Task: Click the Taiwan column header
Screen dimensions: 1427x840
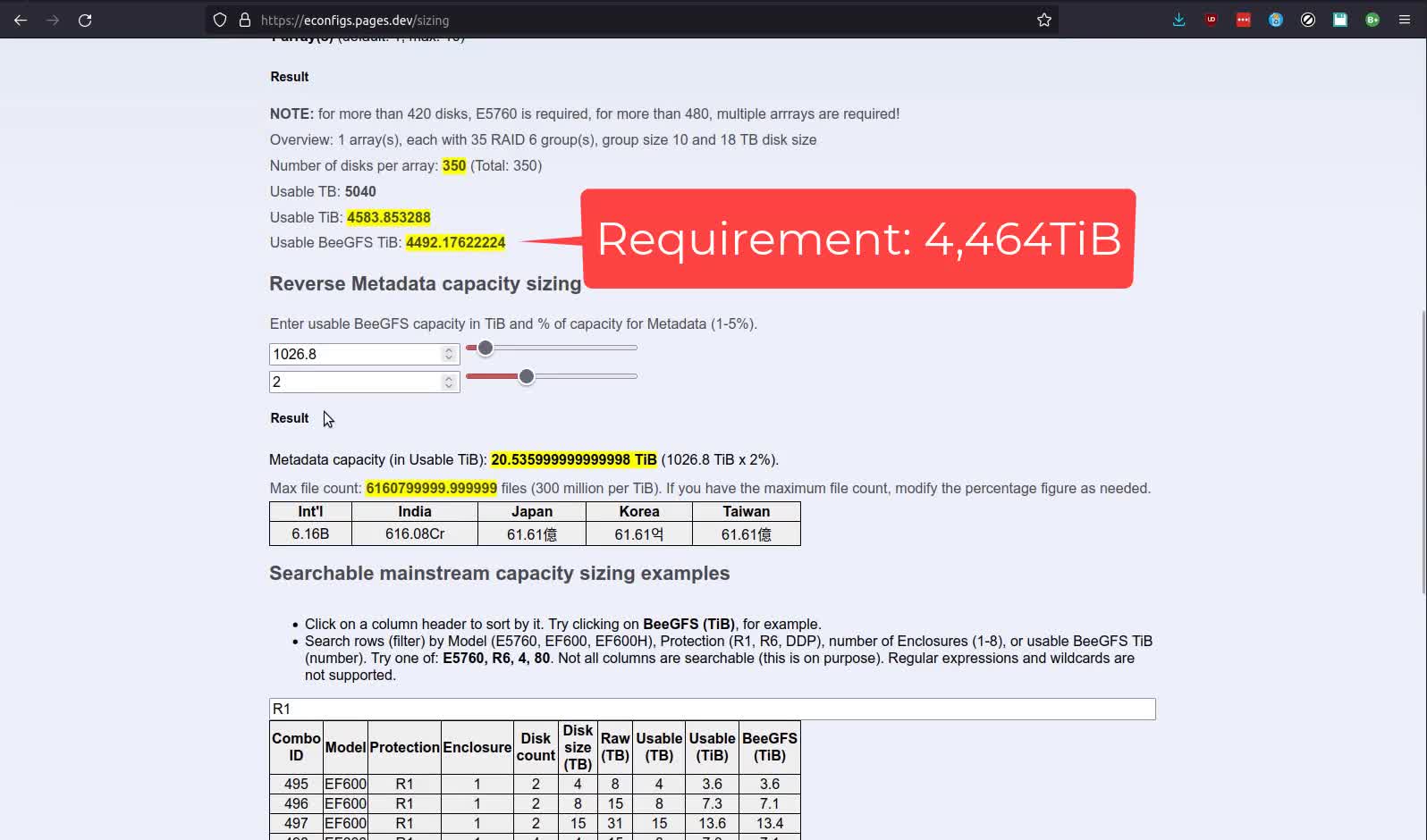Action: (747, 511)
